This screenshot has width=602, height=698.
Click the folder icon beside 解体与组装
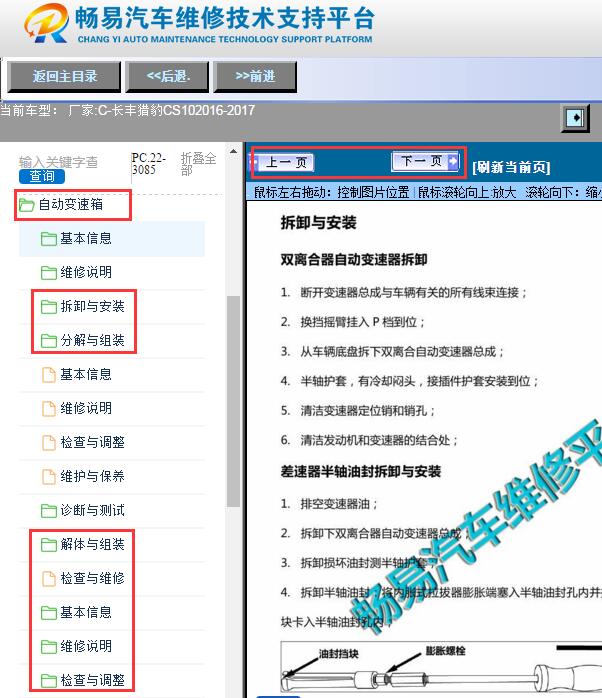tap(49, 544)
